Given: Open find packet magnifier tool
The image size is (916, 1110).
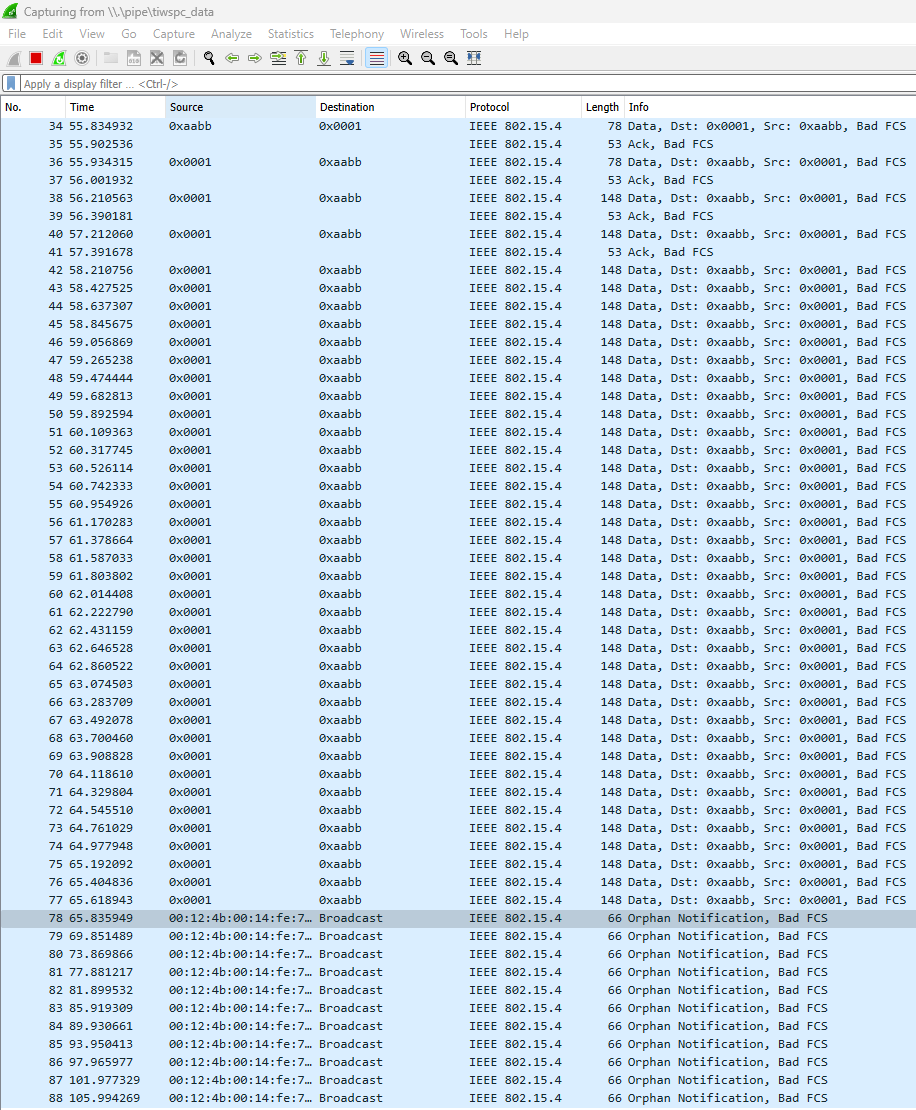Looking at the screenshot, I should [209, 58].
